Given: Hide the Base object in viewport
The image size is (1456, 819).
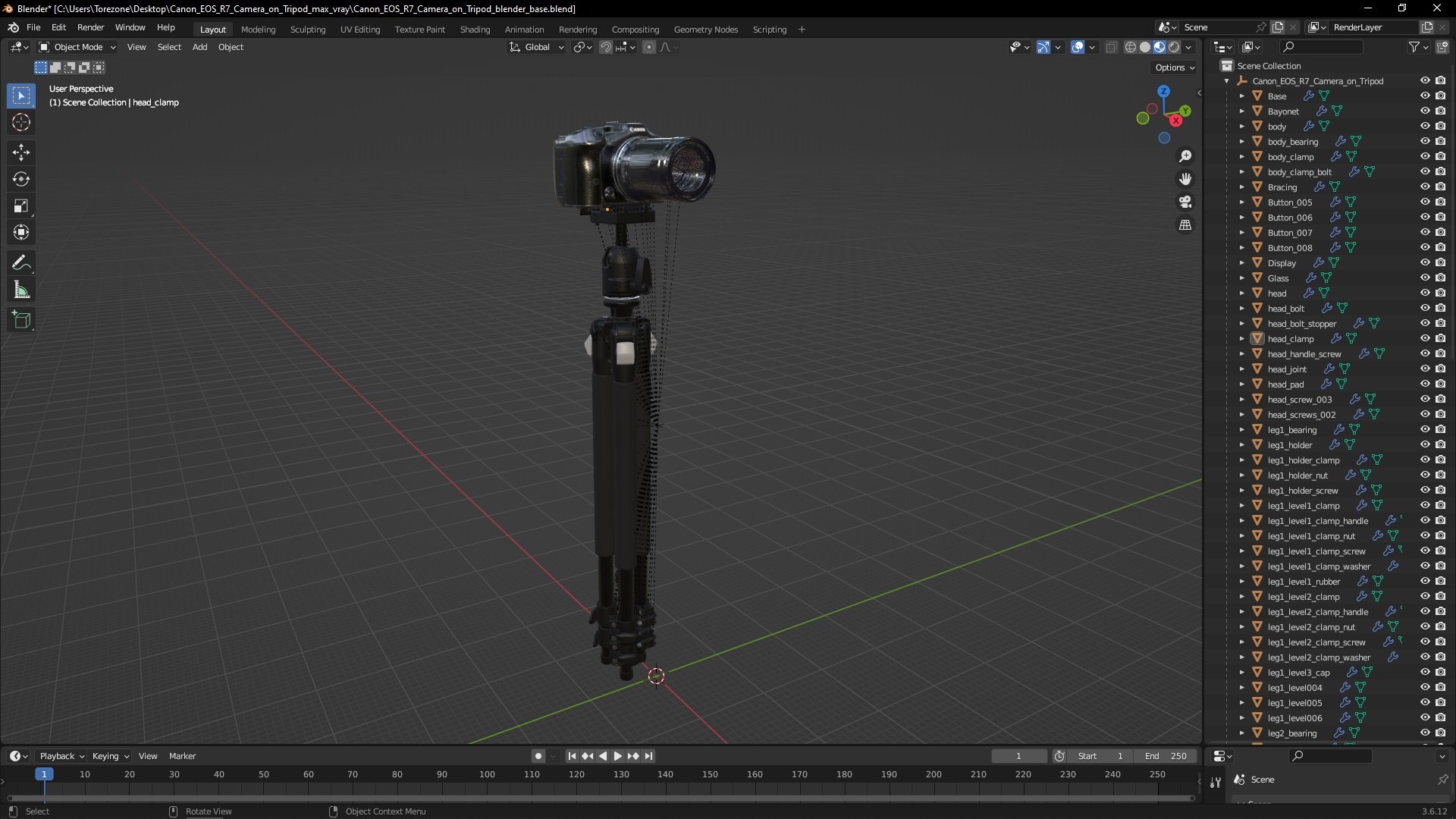Looking at the screenshot, I should point(1425,96).
